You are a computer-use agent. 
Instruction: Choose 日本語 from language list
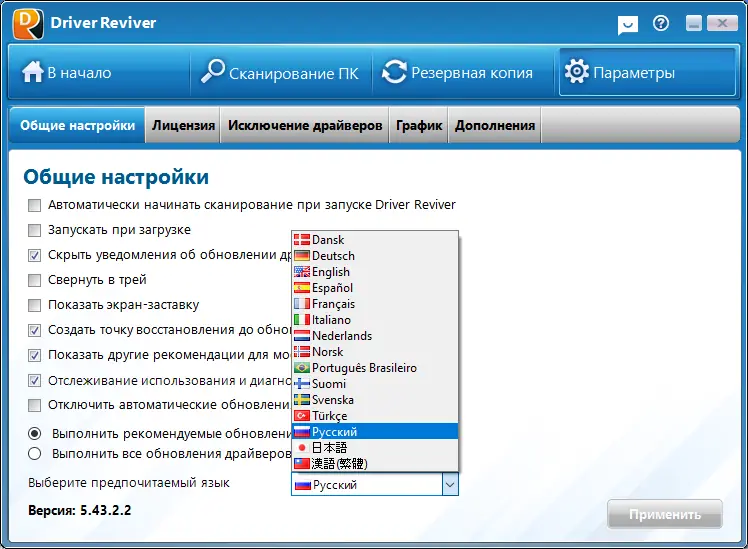[375, 447]
